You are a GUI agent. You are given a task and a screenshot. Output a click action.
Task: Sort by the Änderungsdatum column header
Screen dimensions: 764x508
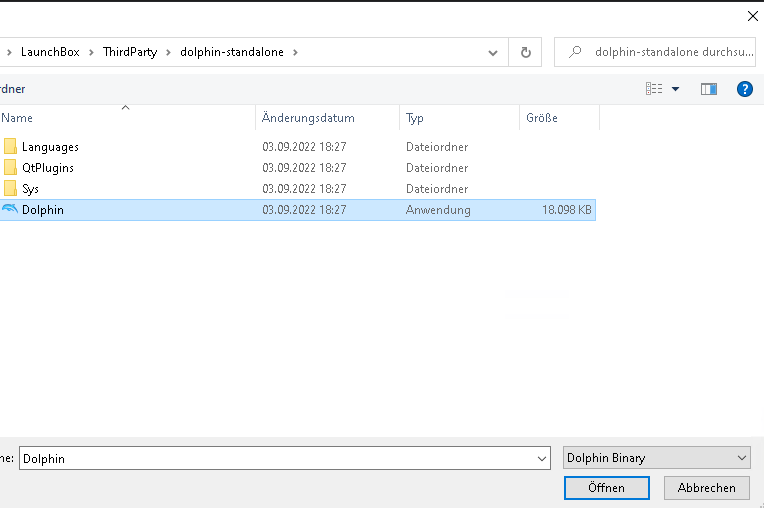308,118
